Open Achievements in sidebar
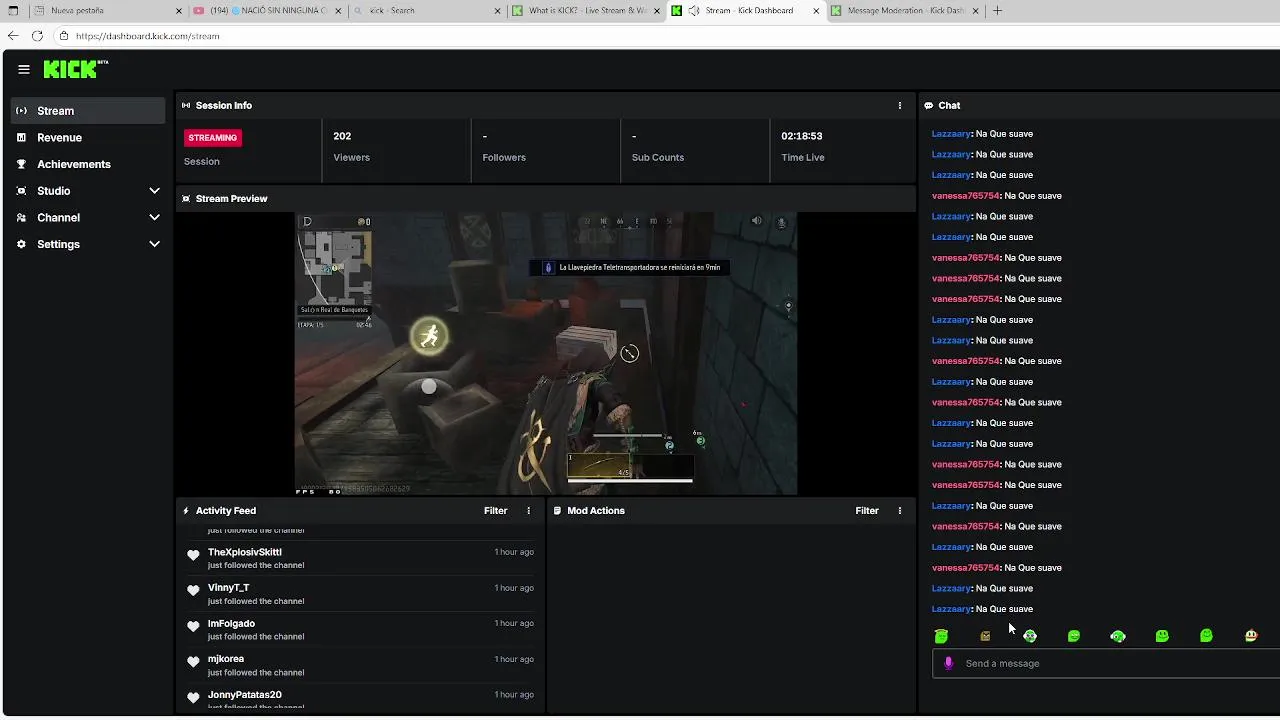This screenshot has height=720, width=1280. click(x=88, y=164)
